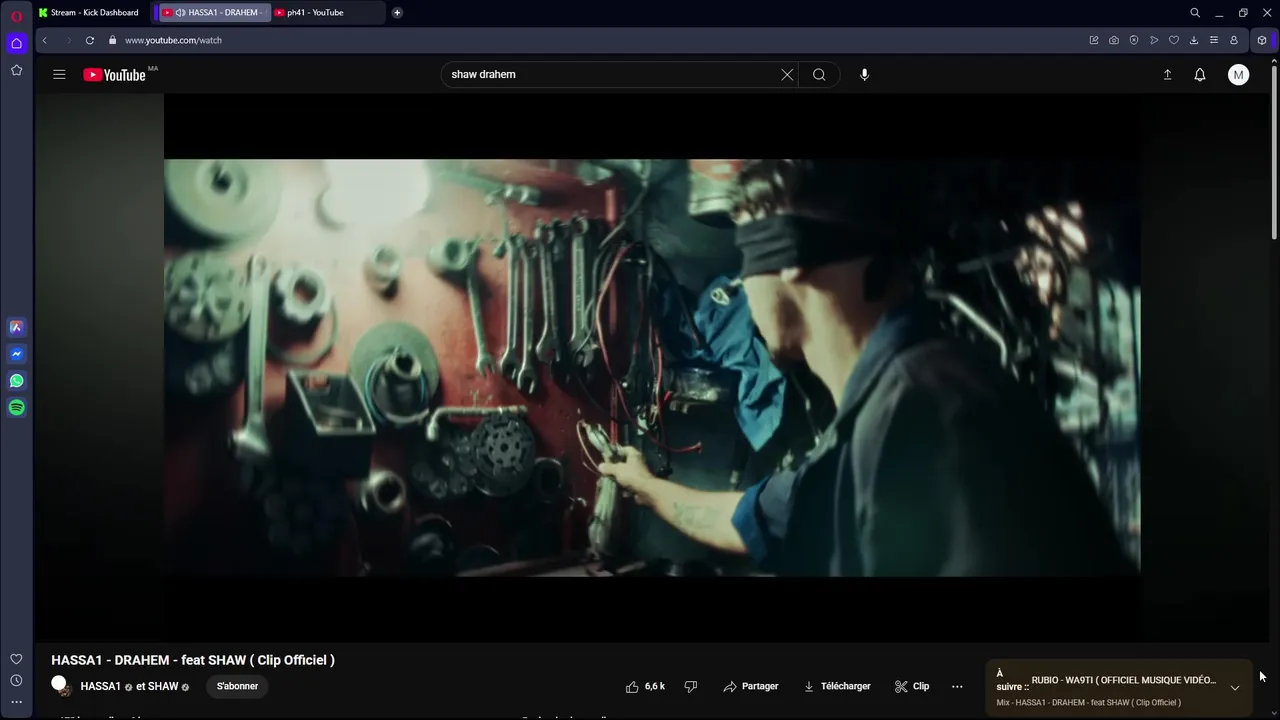The image size is (1280, 720).
Task: Open YouTube hamburger guide menu
Action: (59, 74)
